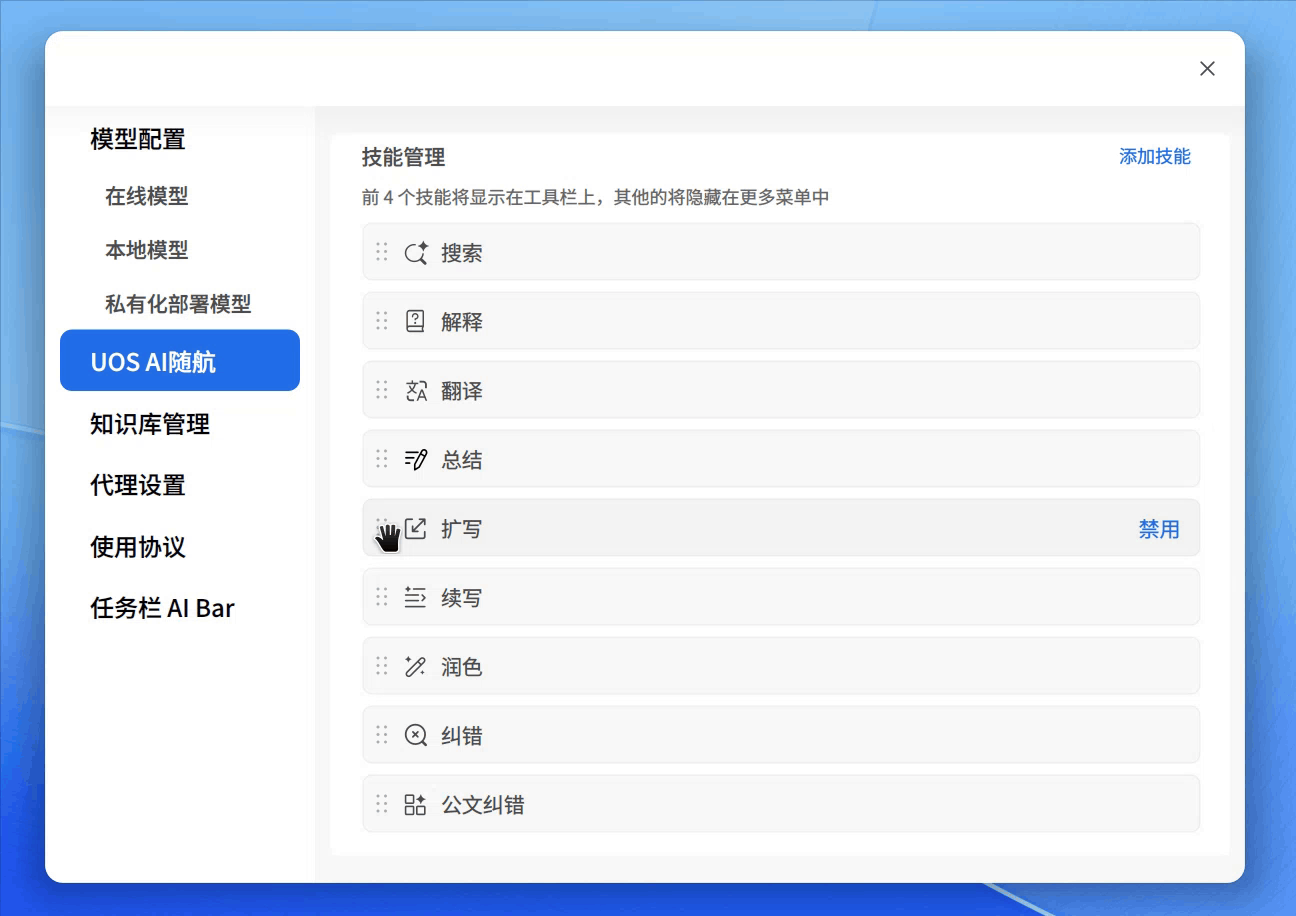Open the 代理设置 section
The width and height of the screenshot is (1296, 916).
pyautogui.click(x=139, y=485)
